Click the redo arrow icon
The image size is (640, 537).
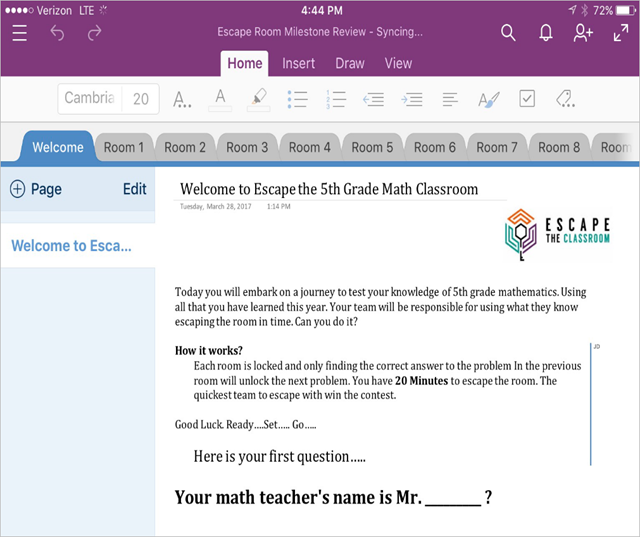pos(94,33)
